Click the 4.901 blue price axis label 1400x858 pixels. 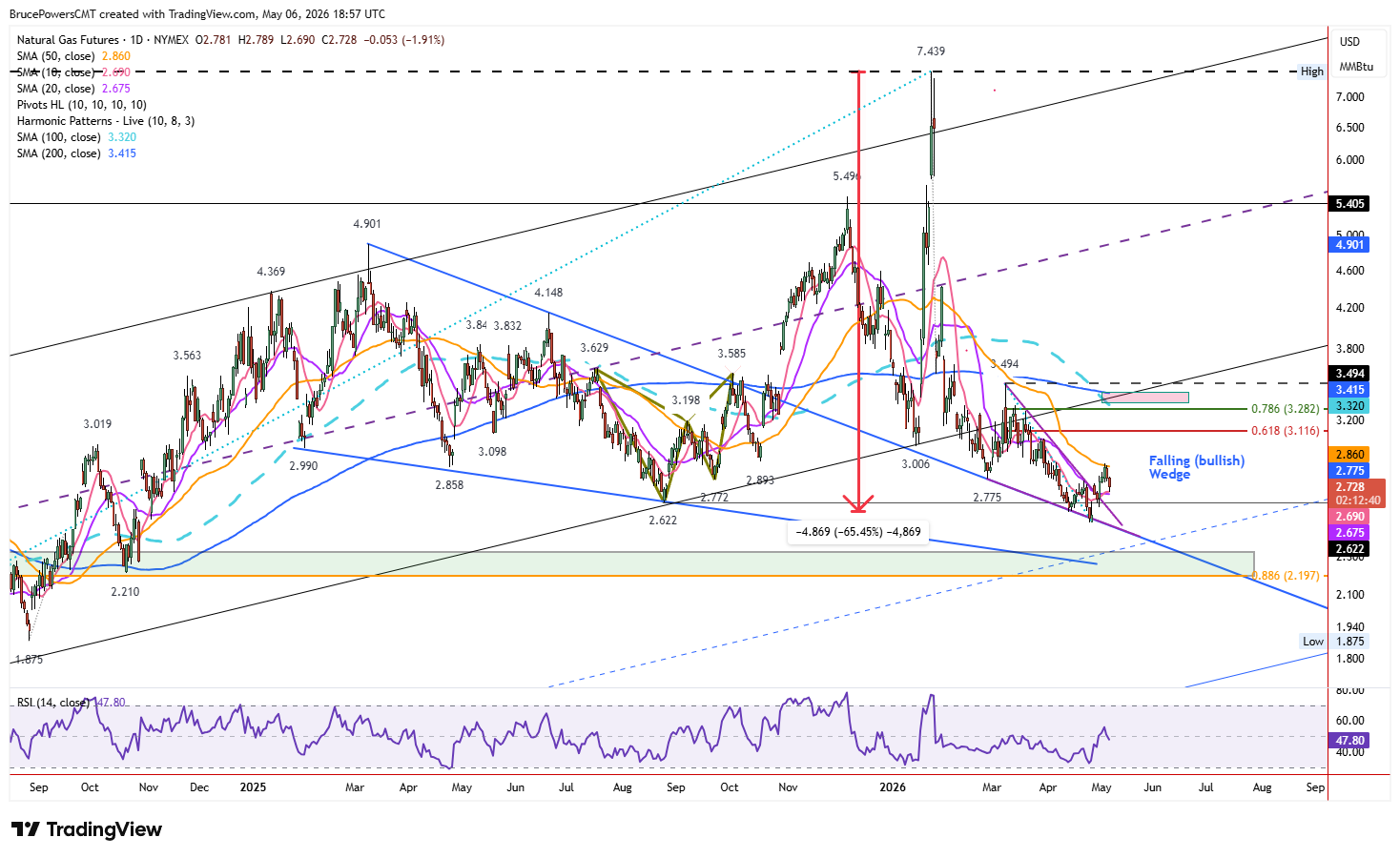click(x=1349, y=245)
